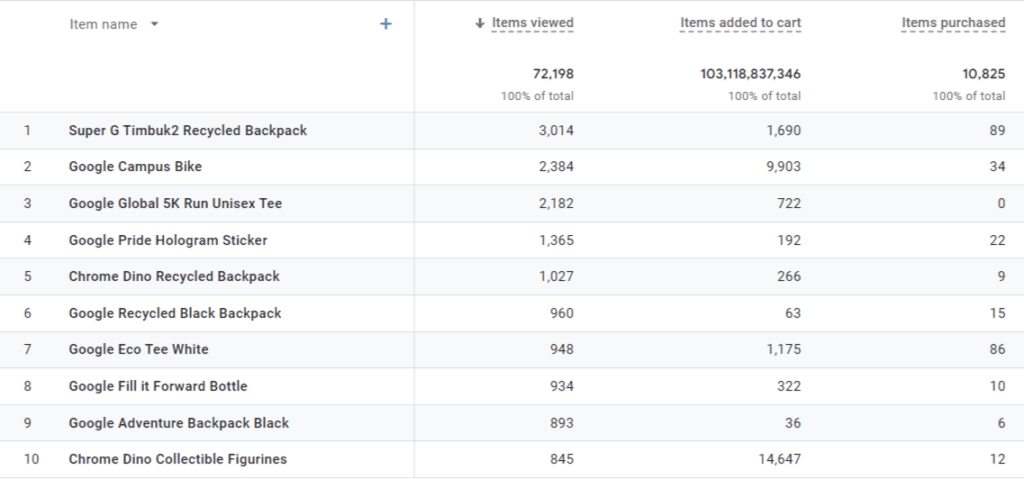This screenshot has height=479, width=1024.
Task: Click the 960 items viewed cell
Action: coord(562,313)
